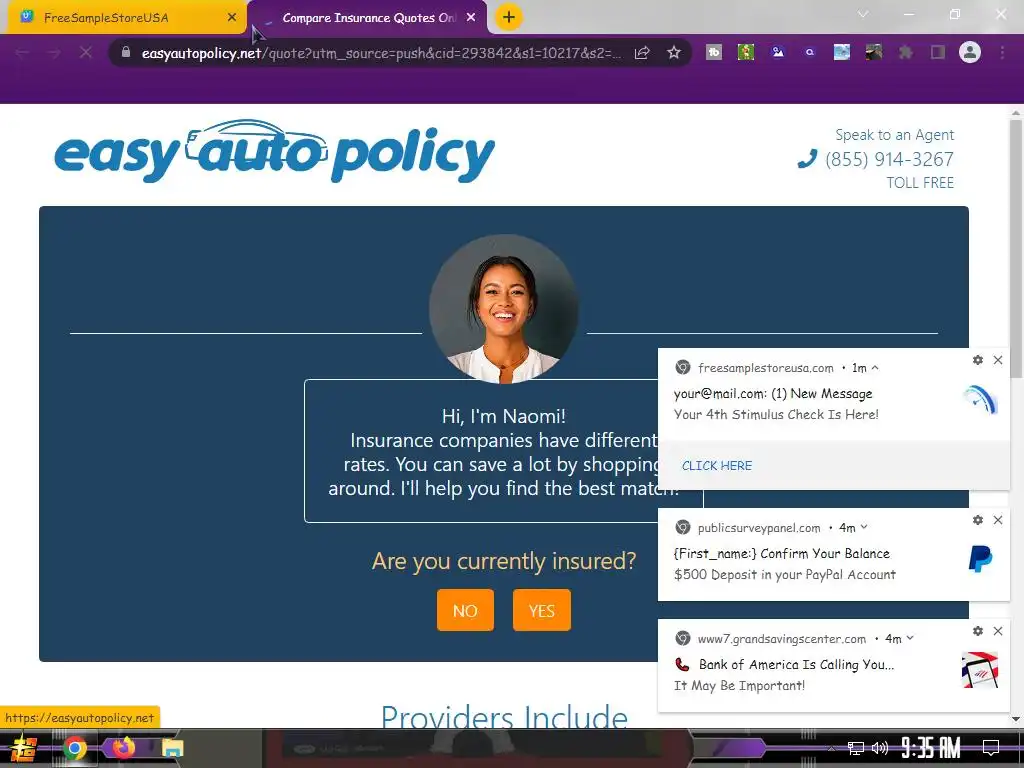Open the tab search dropdown arrow

[863, 14]
